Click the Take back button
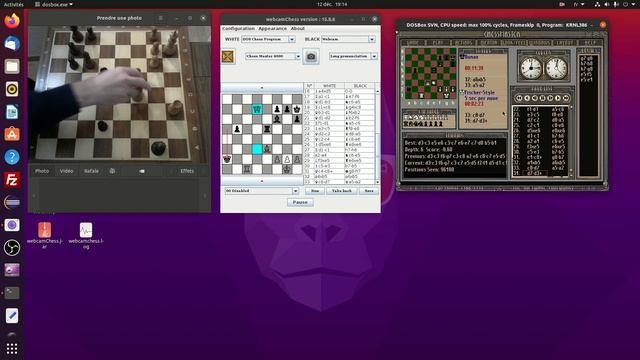Screen dimensions: 640x360 [x=342, y=191]
